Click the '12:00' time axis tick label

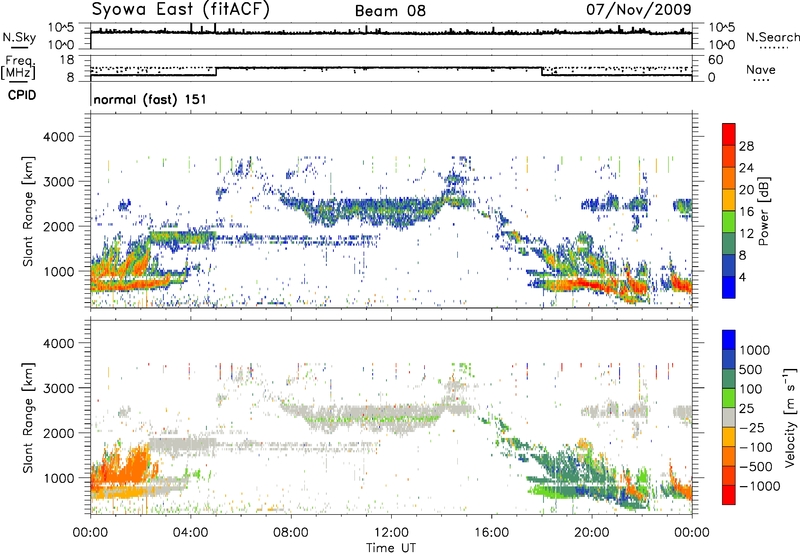point(391,533)
